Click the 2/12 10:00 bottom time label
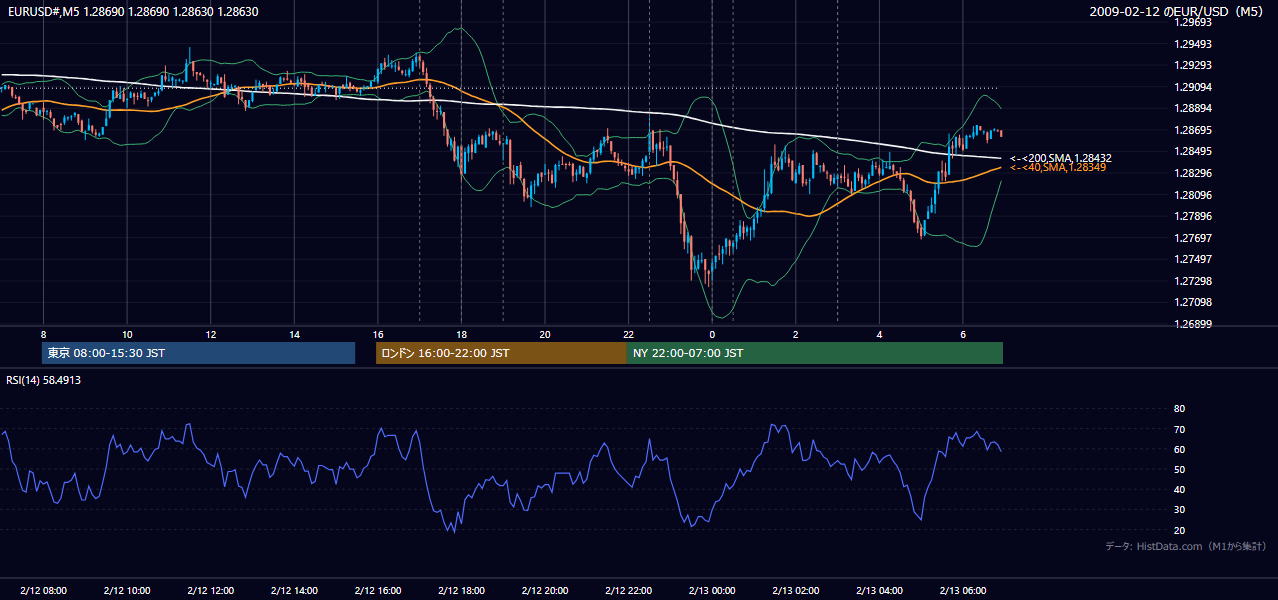The width and height of the screenshot is (1278, 600). [127, 591]
